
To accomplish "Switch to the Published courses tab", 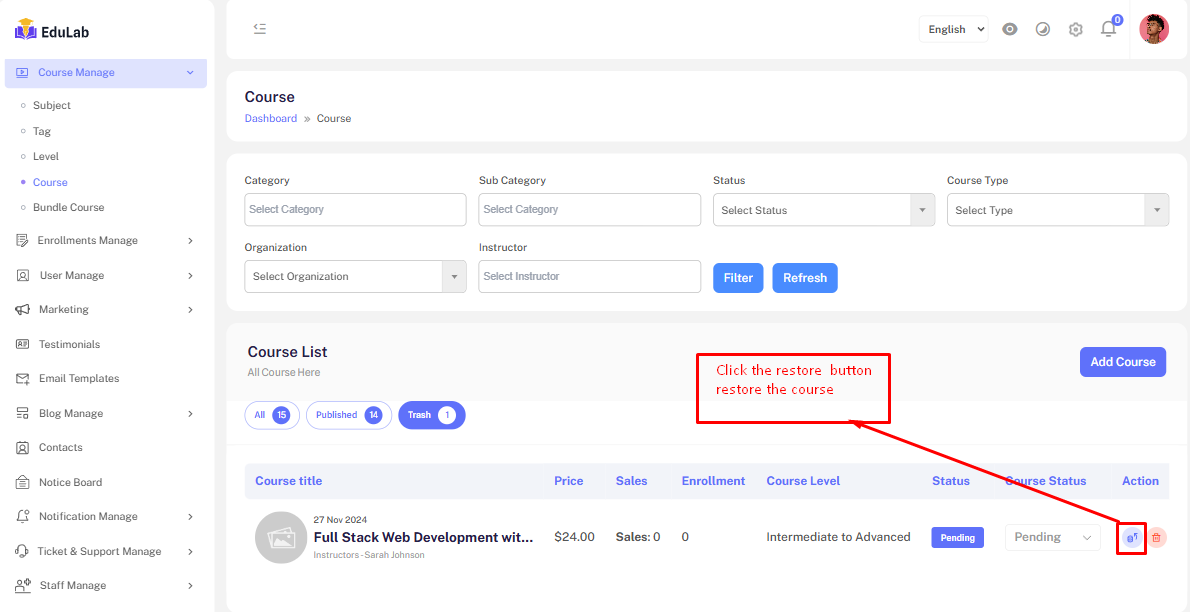I will (x=345, y=415).
